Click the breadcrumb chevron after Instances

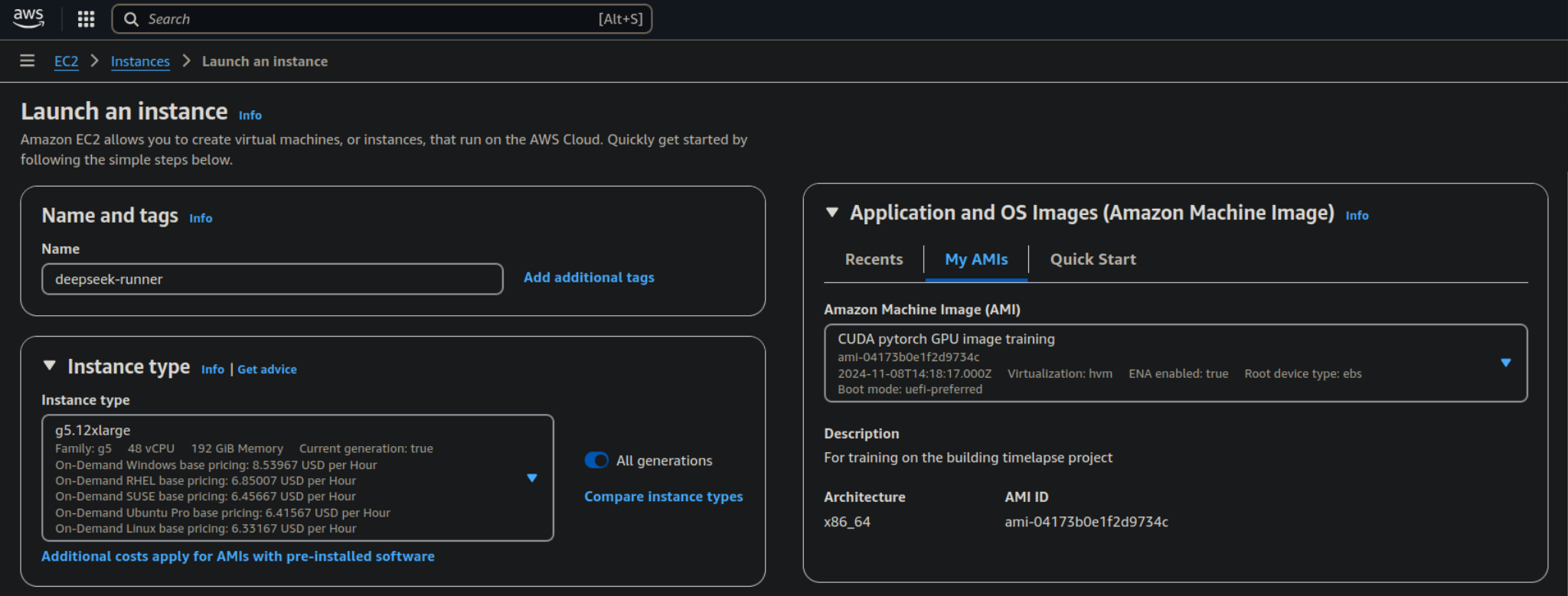[x=186, y=60]
